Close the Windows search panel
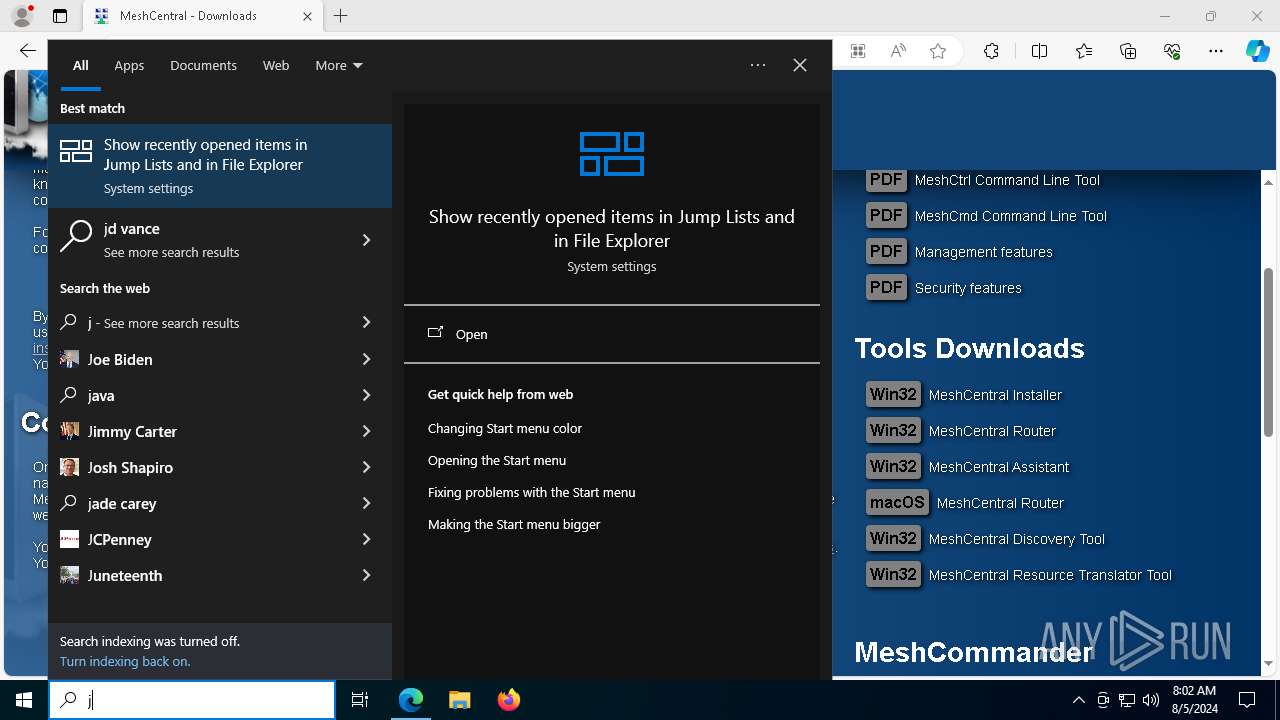 800,65
